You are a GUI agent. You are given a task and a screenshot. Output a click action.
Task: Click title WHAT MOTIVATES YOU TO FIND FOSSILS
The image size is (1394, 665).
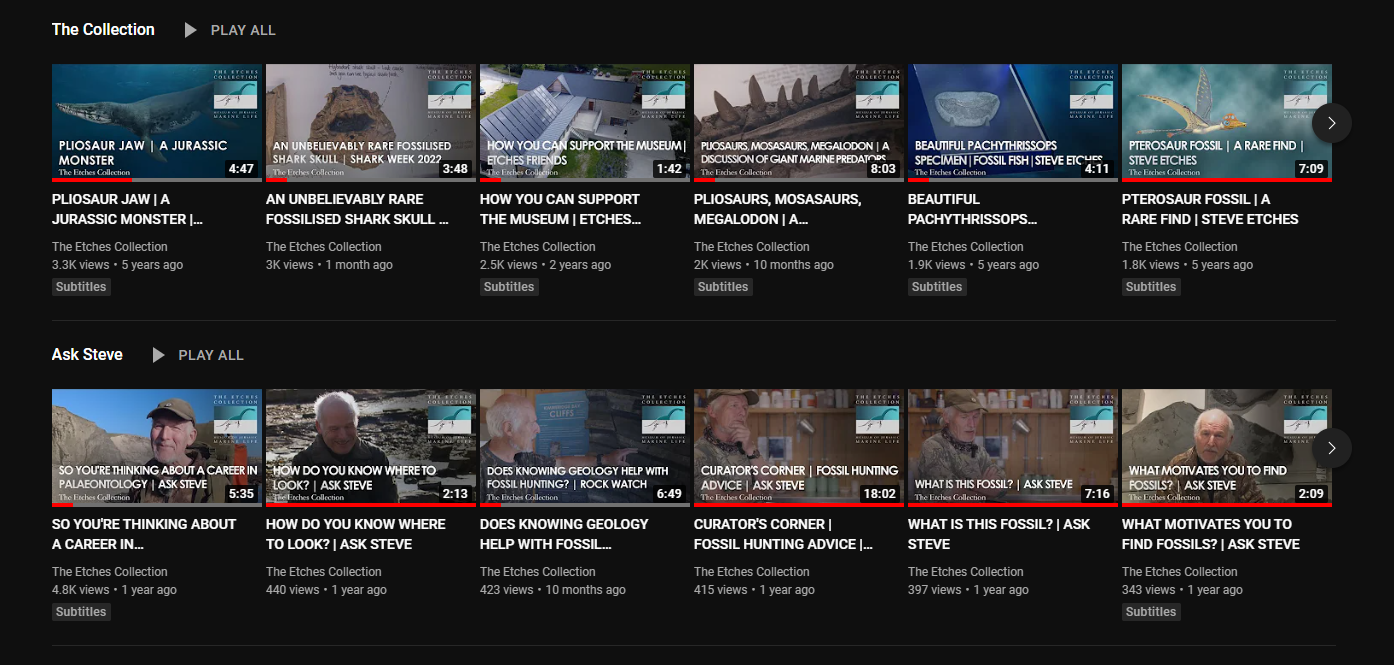click(x=1211, y=534)
